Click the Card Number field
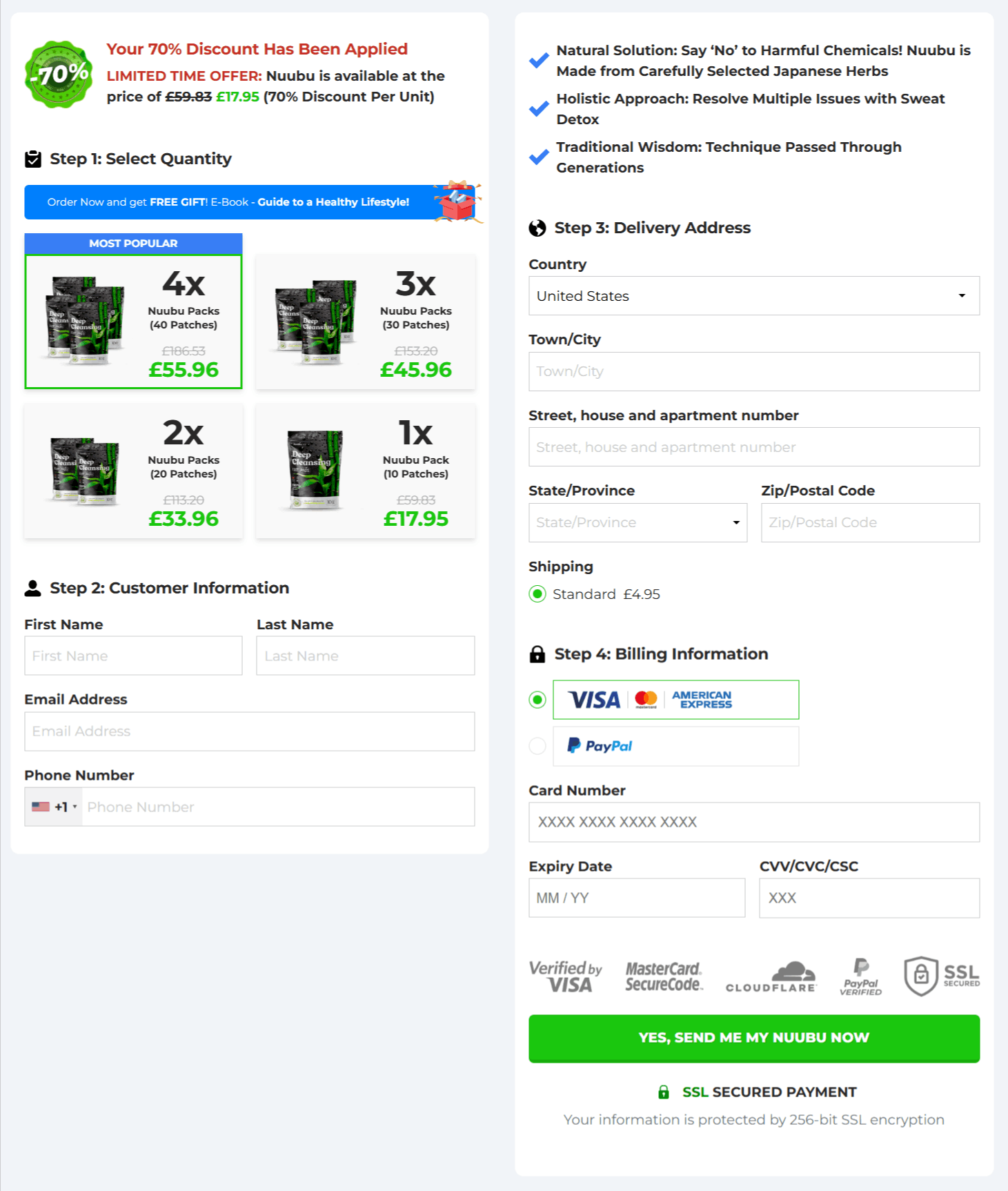This screenshot has height=1191, width=1008. 754,822
